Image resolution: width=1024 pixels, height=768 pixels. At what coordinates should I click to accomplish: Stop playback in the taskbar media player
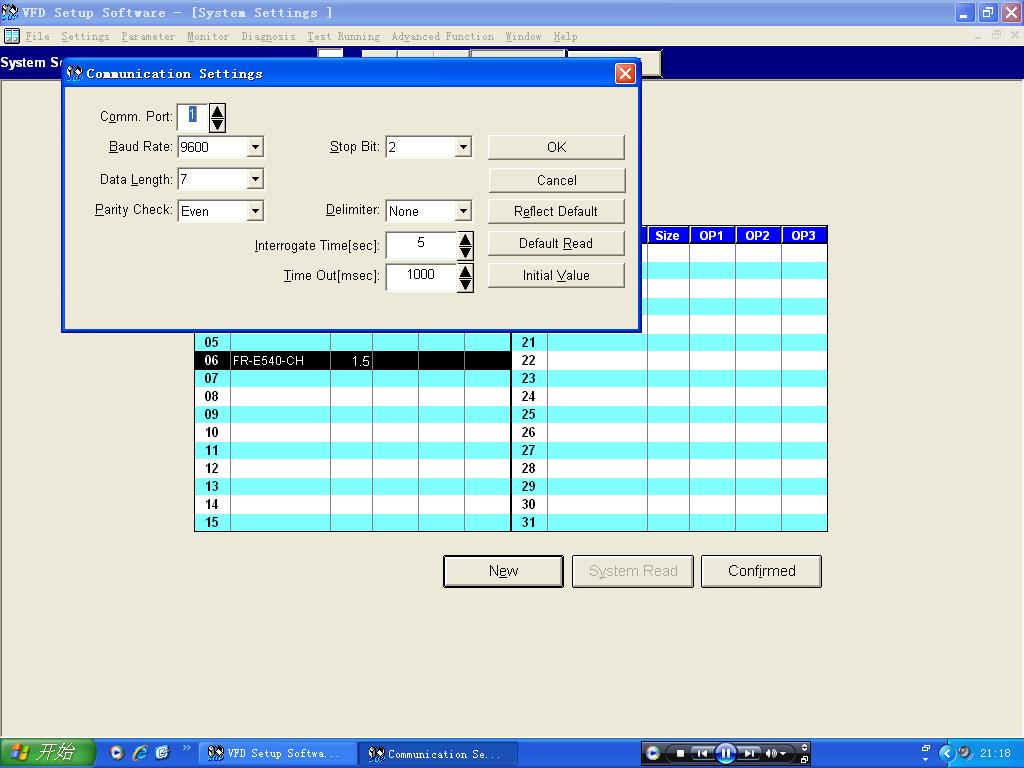point(680,753)
